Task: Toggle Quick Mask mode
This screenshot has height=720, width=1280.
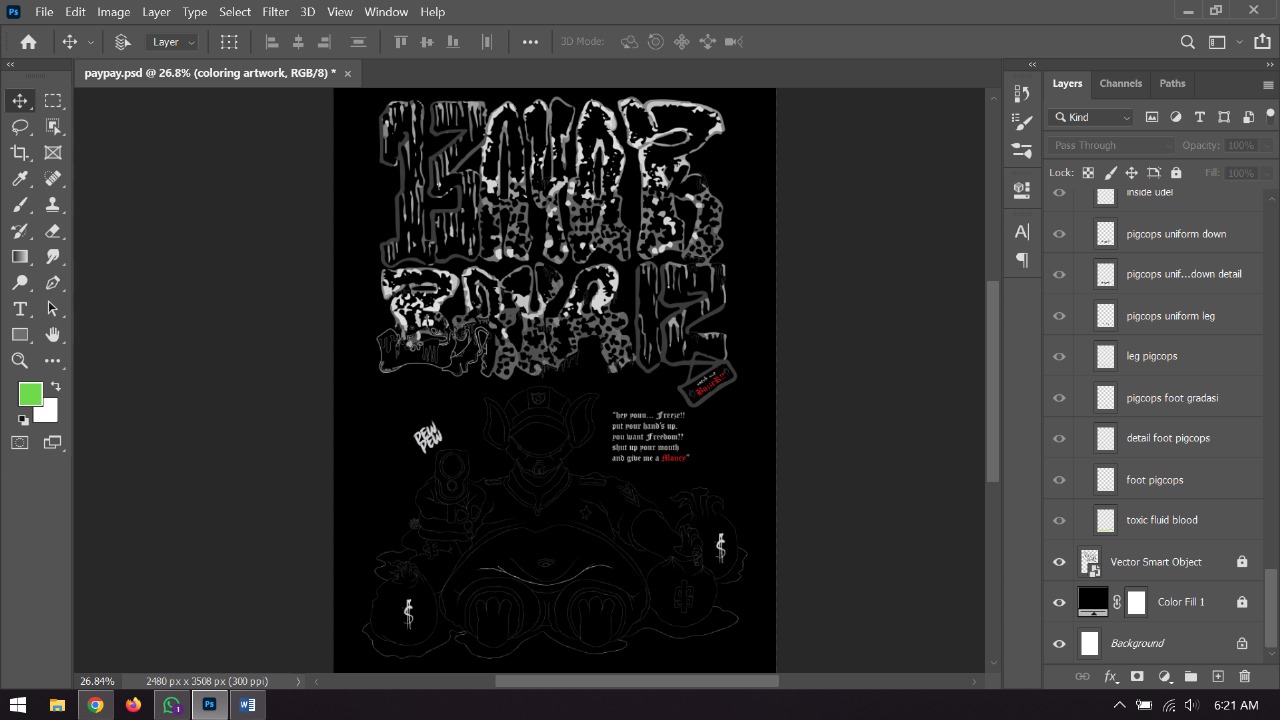Action: click(x=20, y=443)
